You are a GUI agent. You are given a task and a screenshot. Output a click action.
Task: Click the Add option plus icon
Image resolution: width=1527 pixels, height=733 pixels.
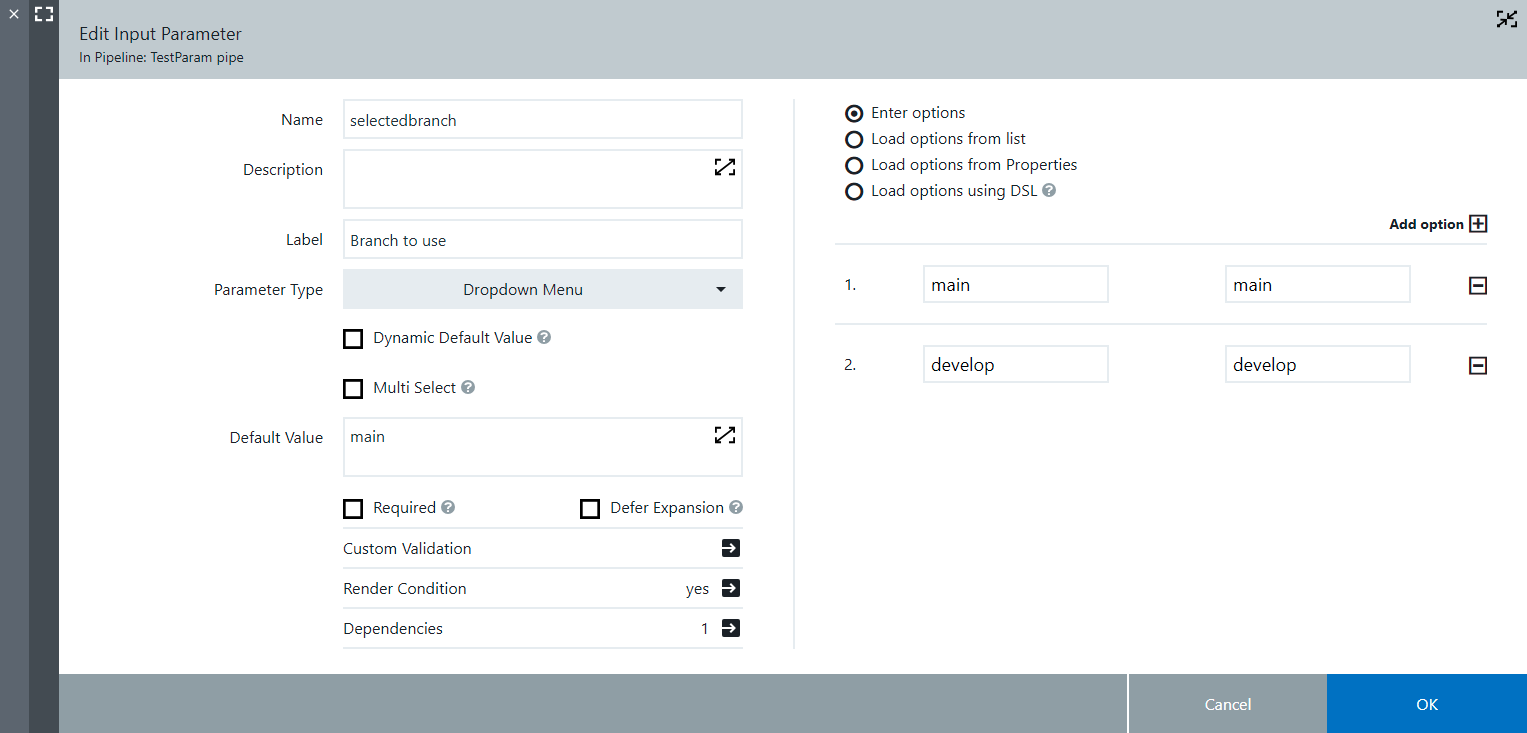1478,224
